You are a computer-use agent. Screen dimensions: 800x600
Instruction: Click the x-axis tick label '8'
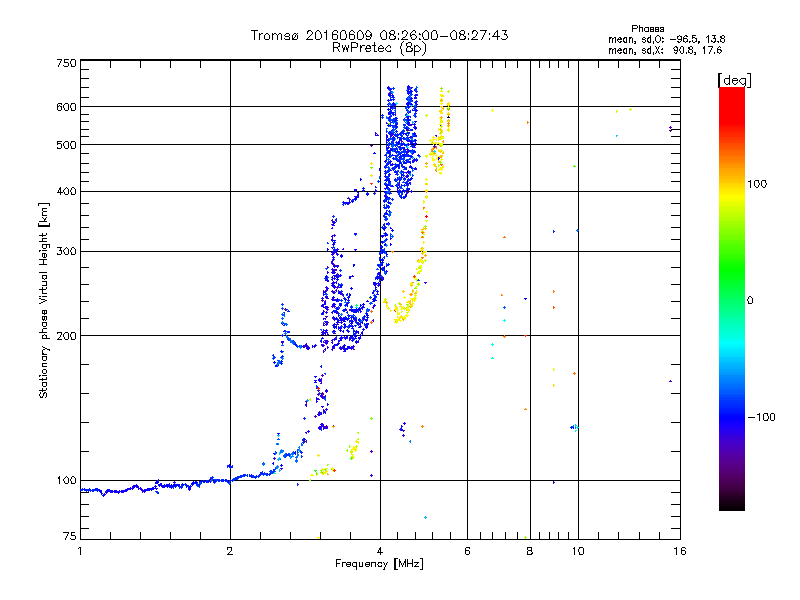pos(530,551)
